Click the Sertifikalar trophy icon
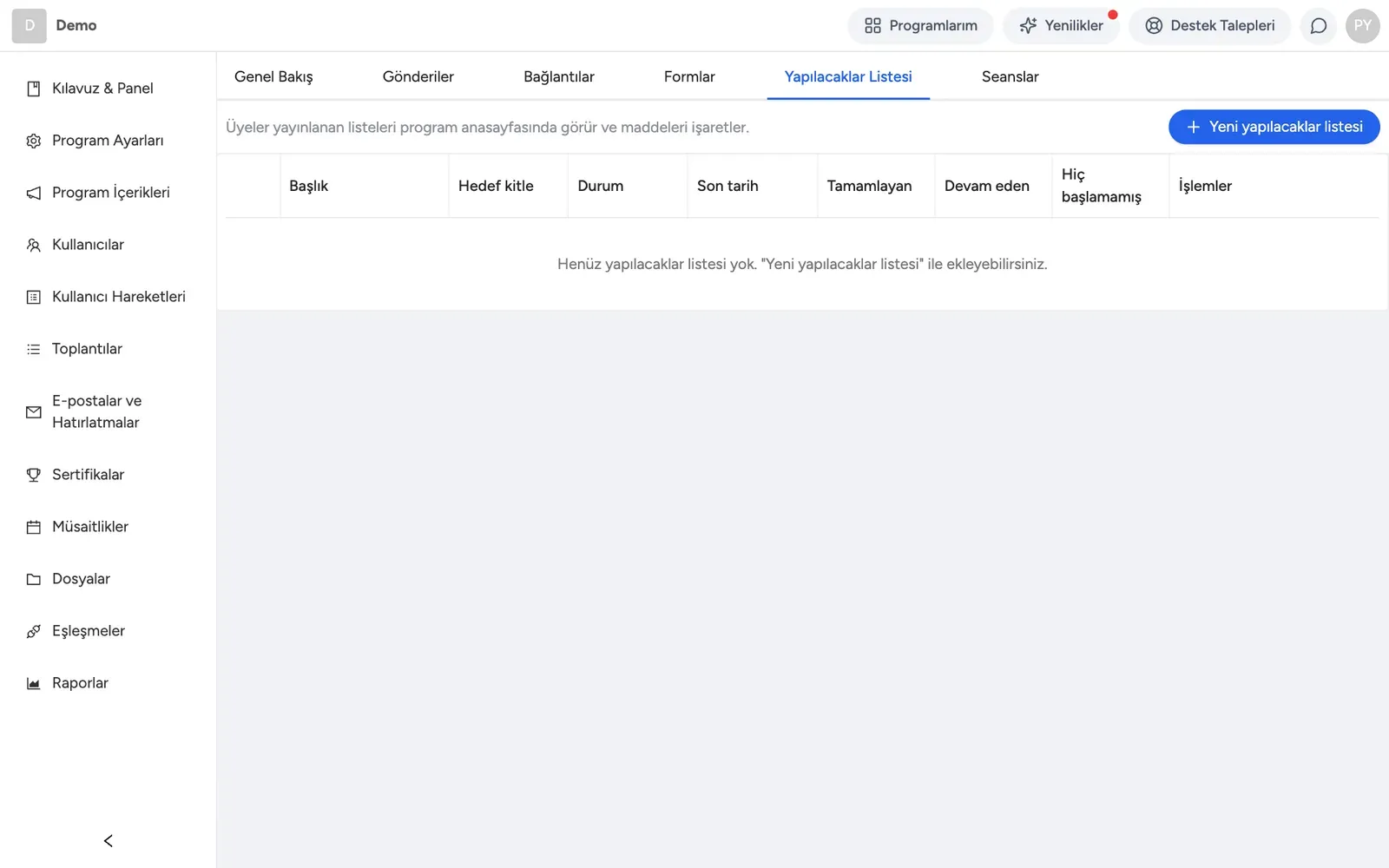The image size is (1389, 868). click(x=33, y=475)
